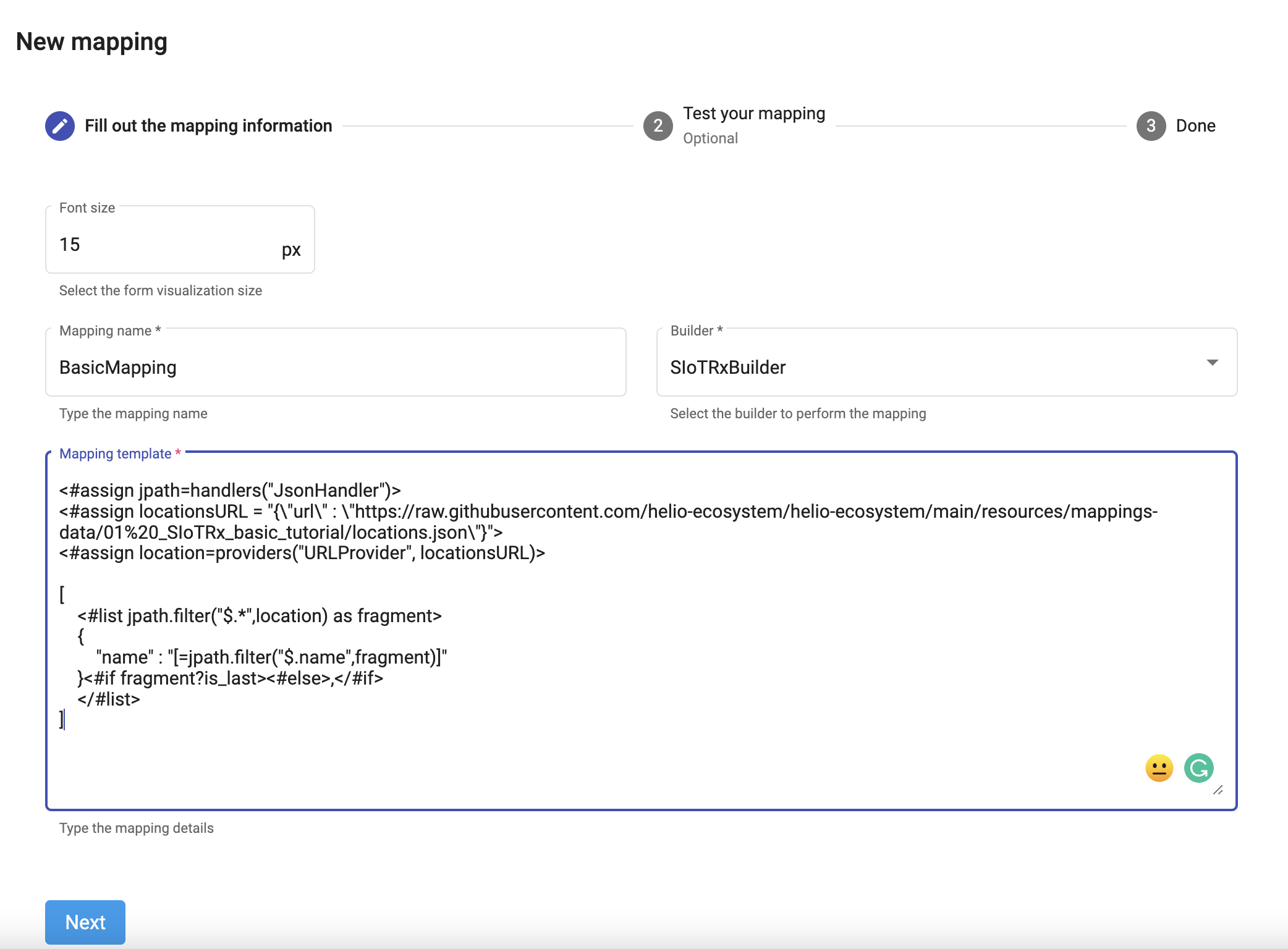Select the mapping template text area
Image resolution: width=1288 pixels, height=949 pixels.
click(x=641, y=630)
